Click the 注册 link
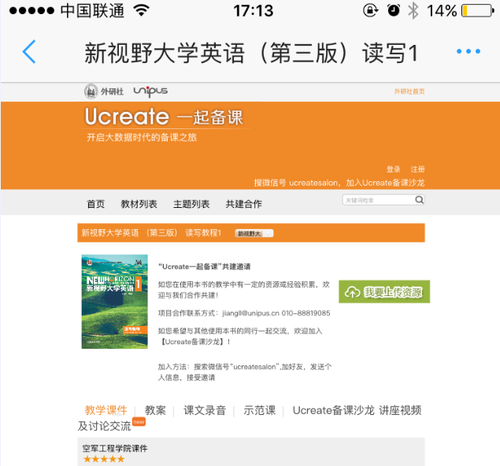500x466 pixels. coord(418,169)
